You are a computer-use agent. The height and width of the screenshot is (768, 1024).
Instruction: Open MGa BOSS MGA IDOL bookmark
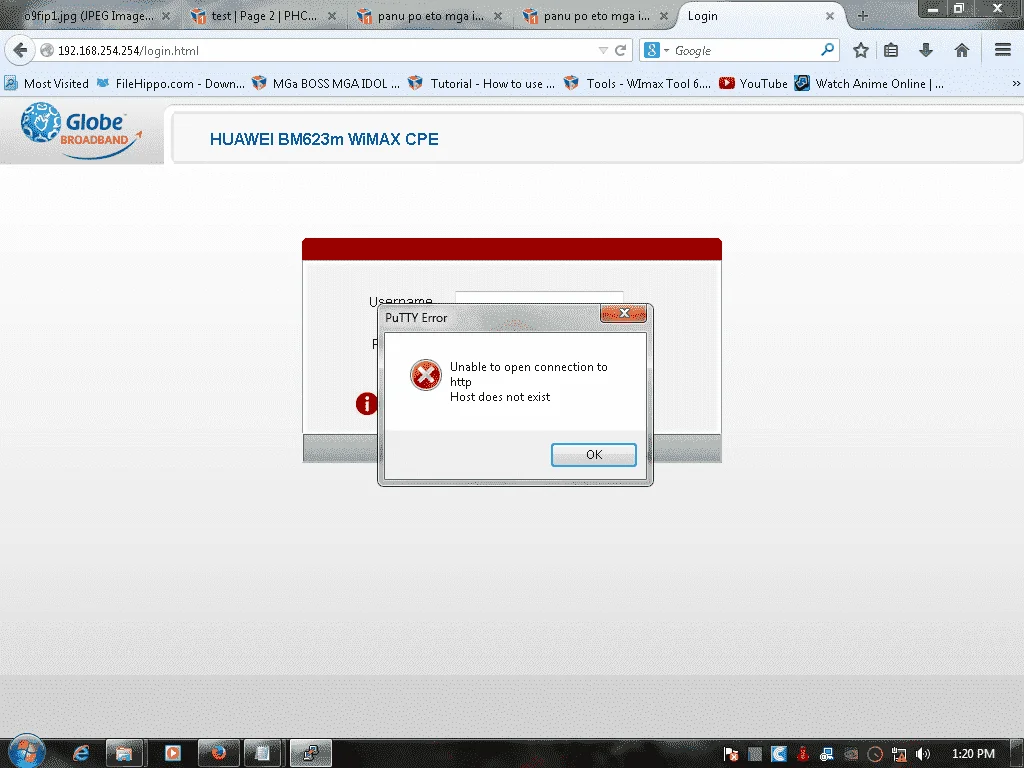[x=325, y=84]
